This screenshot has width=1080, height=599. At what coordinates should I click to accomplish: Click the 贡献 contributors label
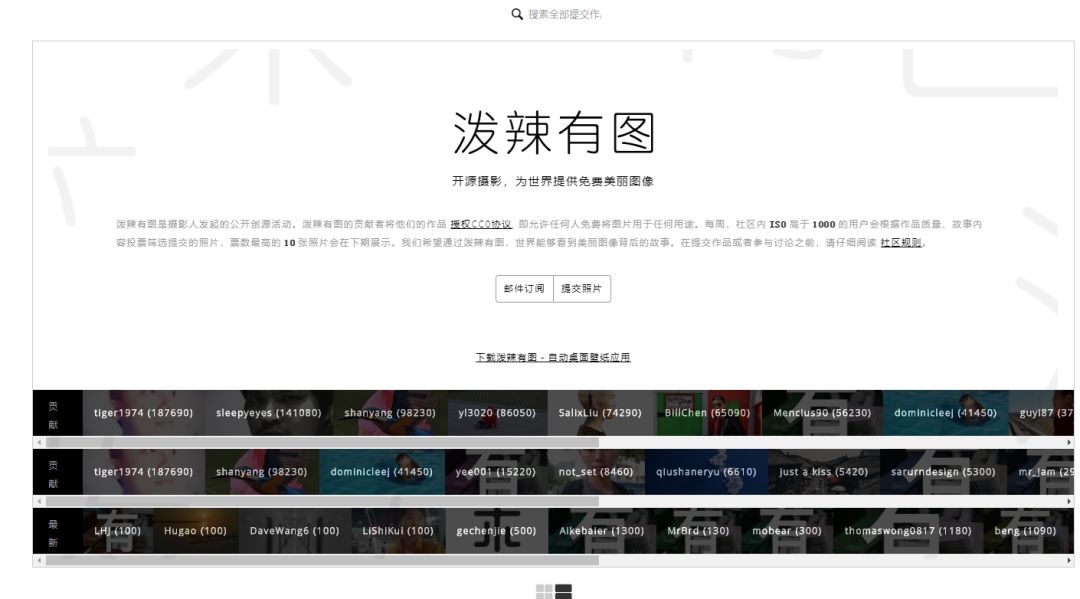(x=55, y=411)
